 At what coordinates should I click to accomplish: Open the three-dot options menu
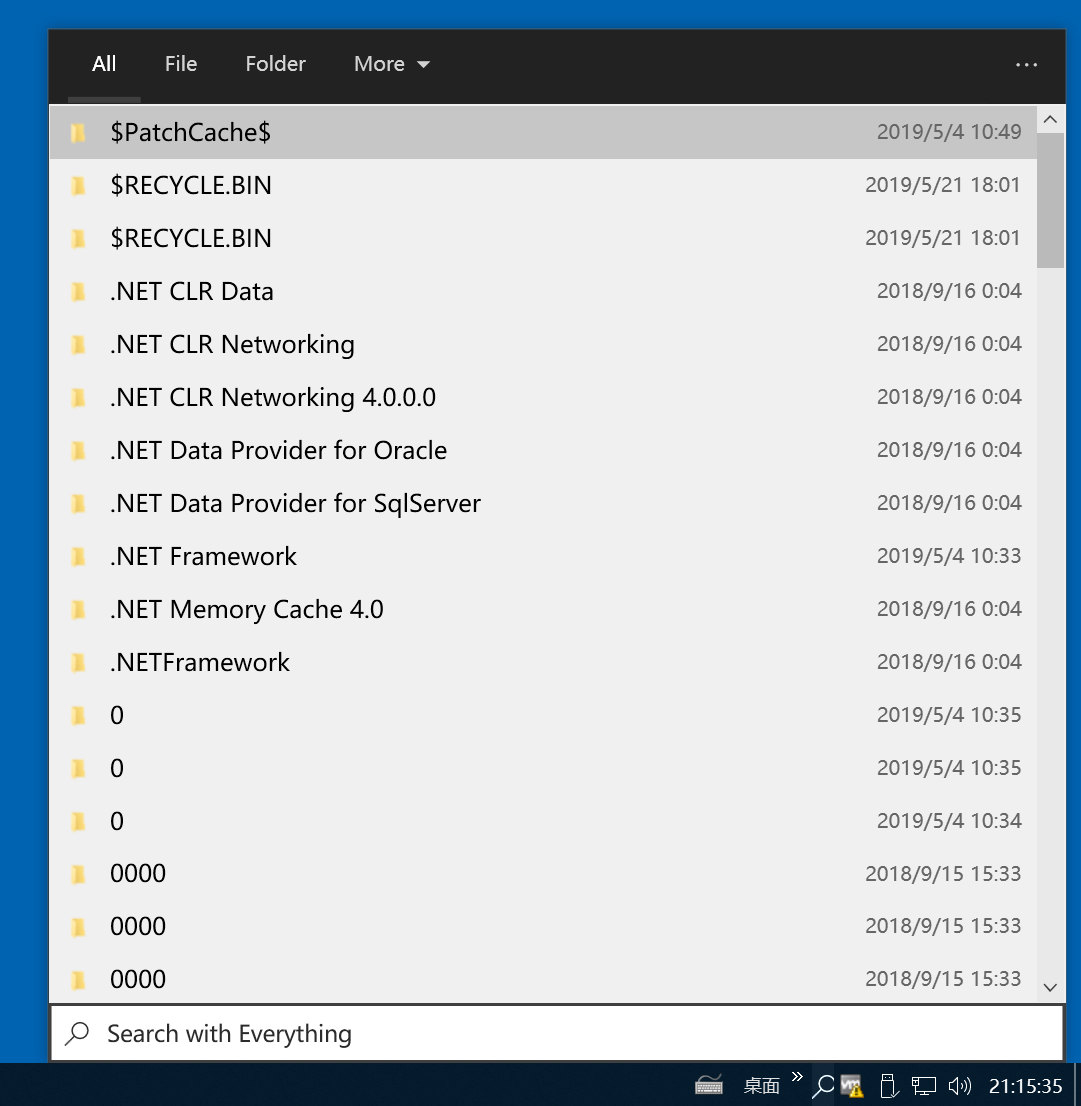(x=1026, y=65)
